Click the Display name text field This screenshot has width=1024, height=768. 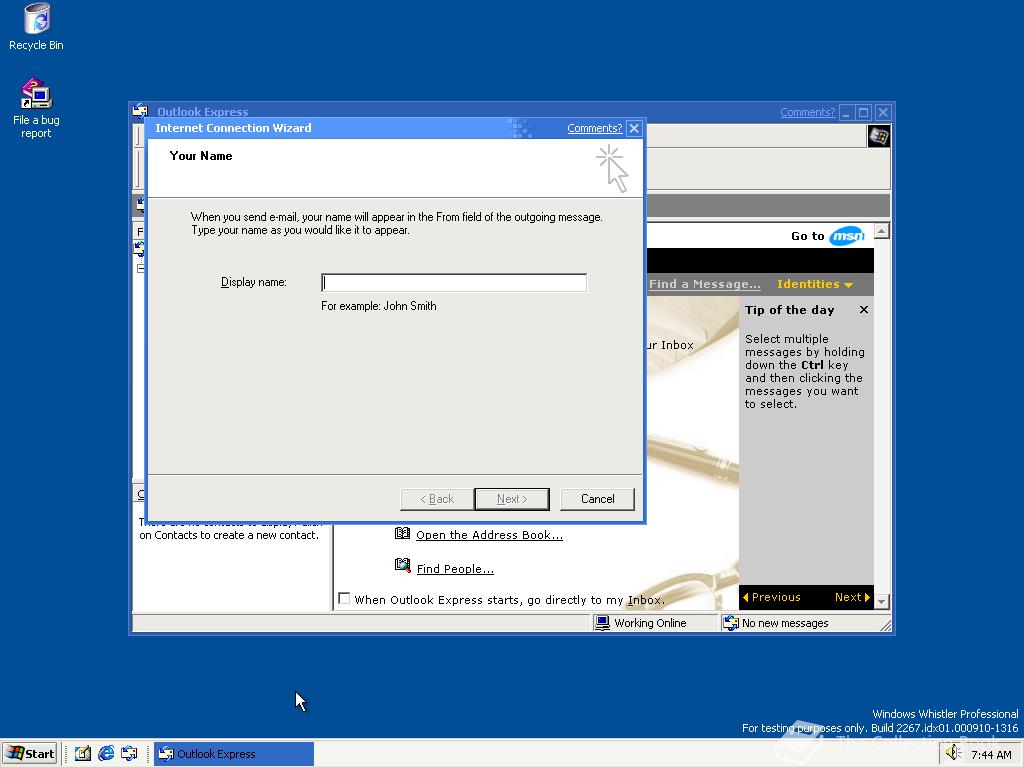click(454, 282)
